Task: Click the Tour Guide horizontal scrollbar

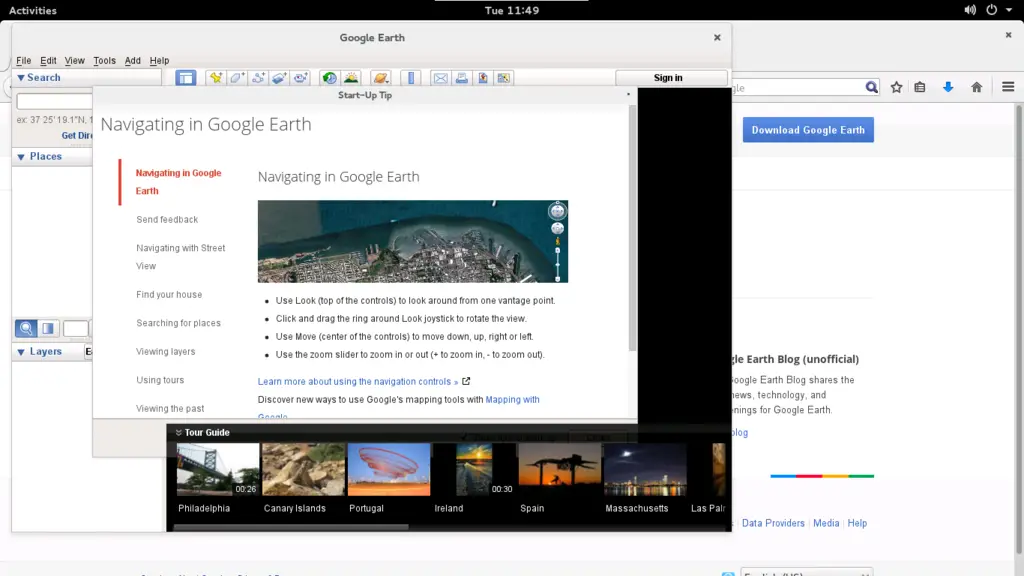Action: tap(291, 526)
